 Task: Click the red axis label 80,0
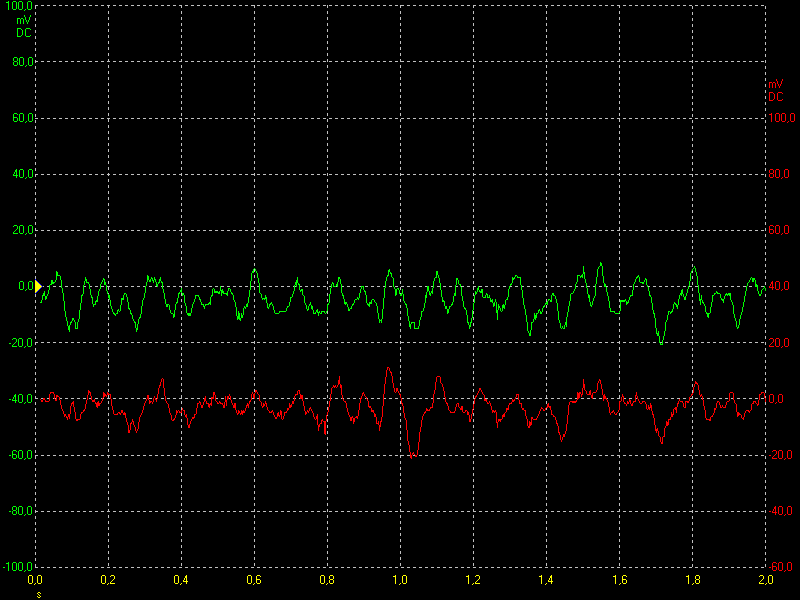[x=779, y=174]
